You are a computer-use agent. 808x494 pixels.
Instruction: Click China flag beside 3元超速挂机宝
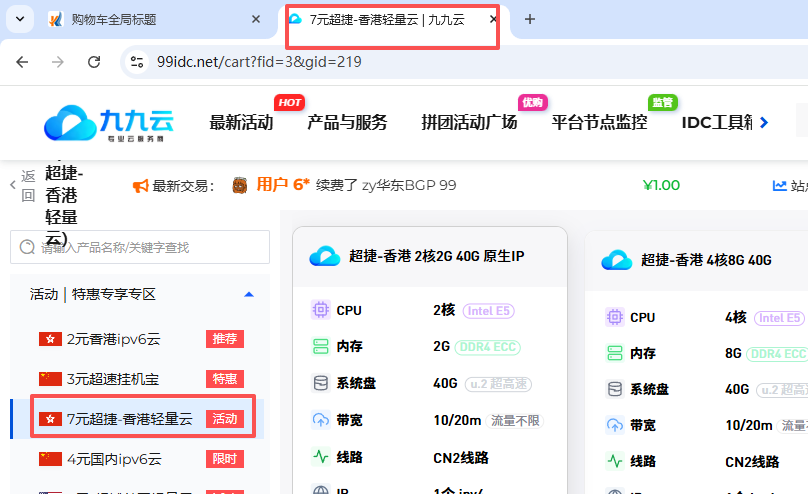click(50, 379)
